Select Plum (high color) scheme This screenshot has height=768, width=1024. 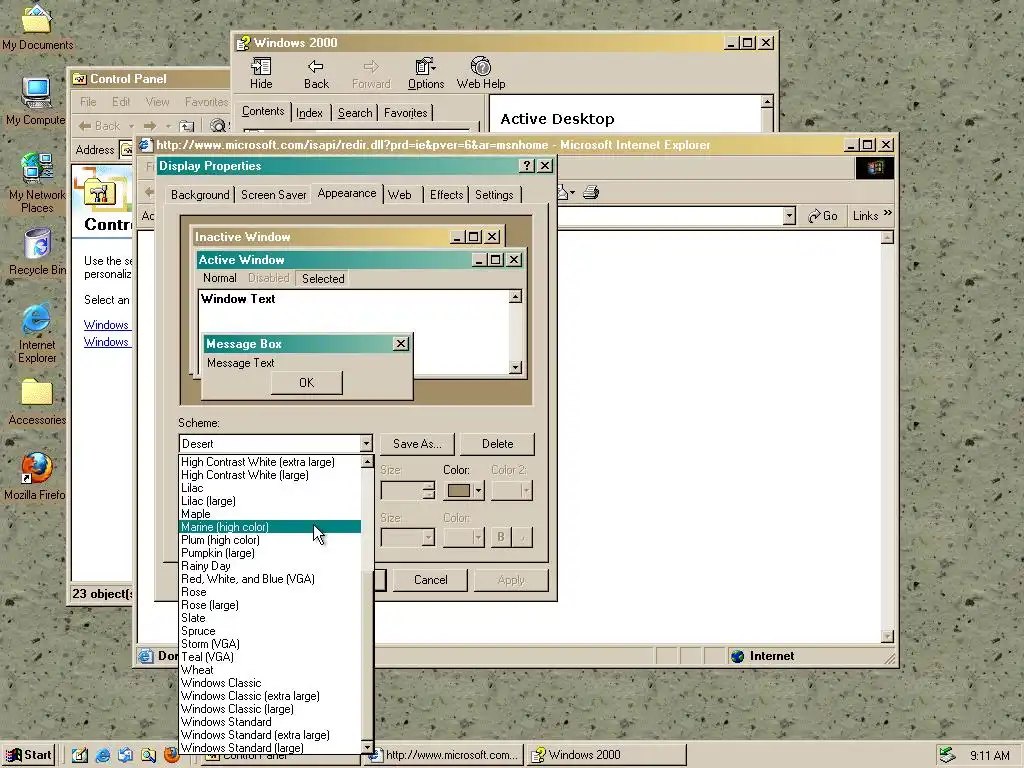coord(270,540)
